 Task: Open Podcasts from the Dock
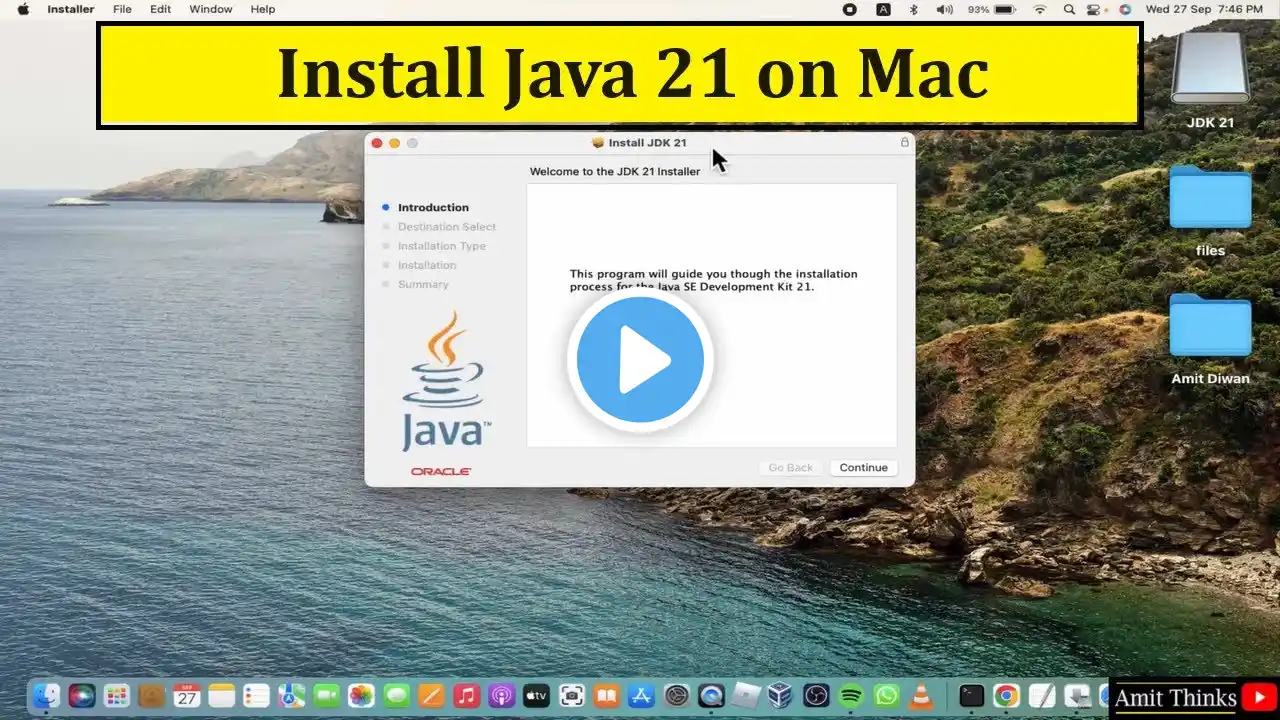tap(501, 696)
